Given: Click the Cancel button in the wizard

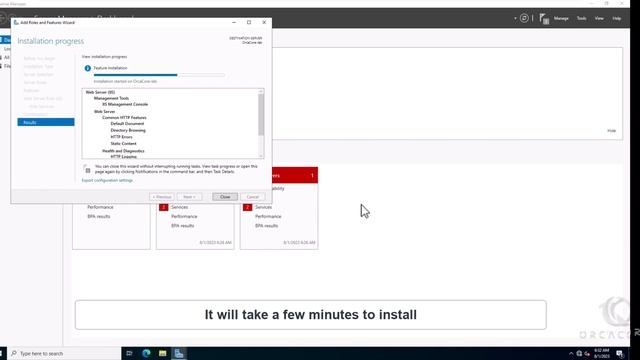Looking at the screenshot, I should click(x=253, y=197).
